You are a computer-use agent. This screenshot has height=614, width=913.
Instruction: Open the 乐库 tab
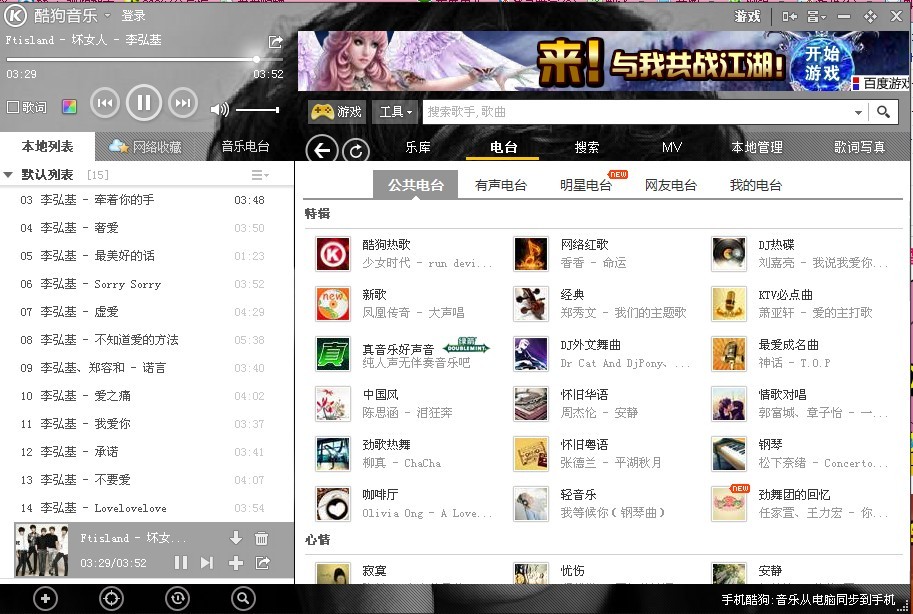tap(417, 147)
